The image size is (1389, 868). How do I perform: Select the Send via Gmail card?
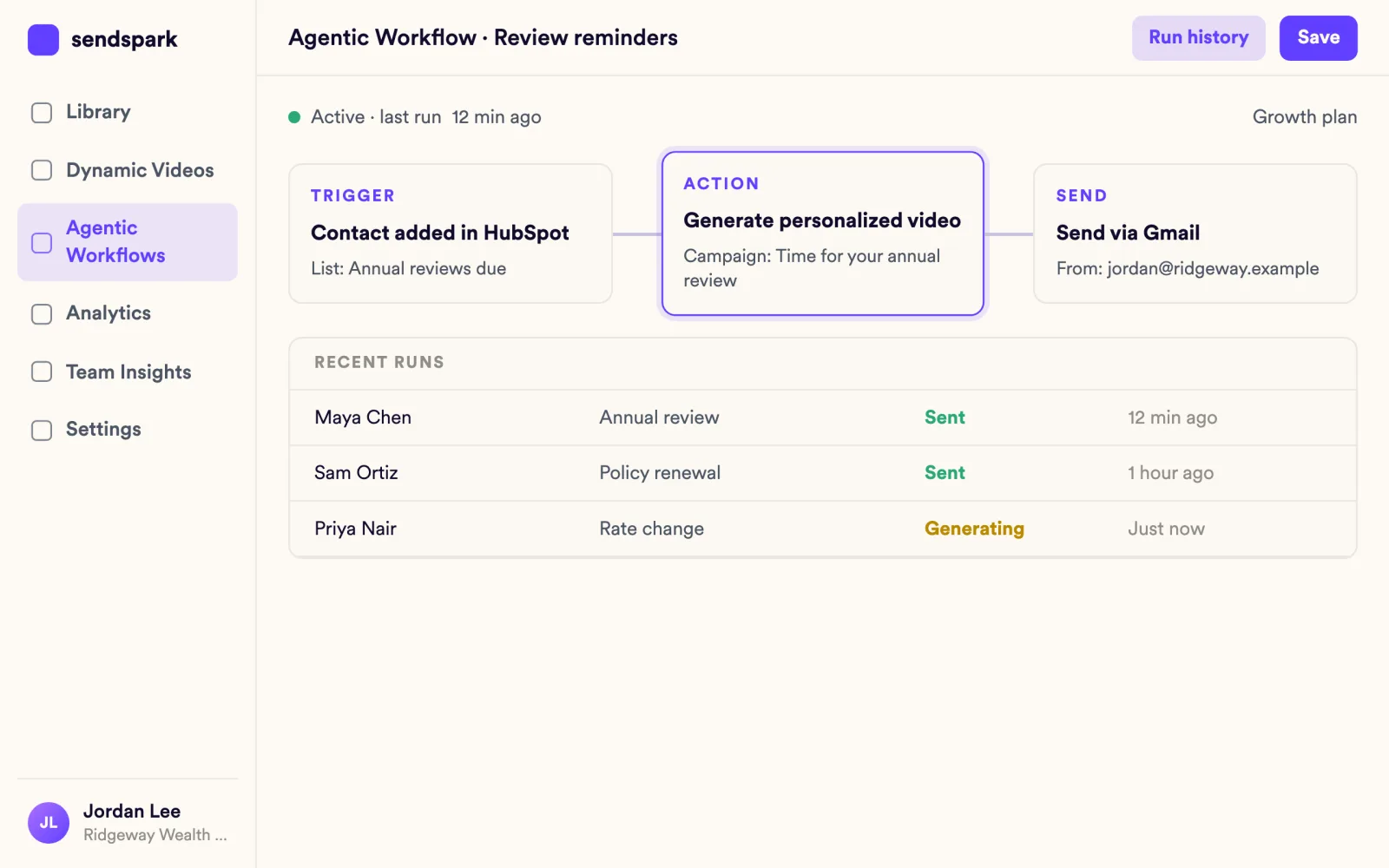(x=1195, y=233)
